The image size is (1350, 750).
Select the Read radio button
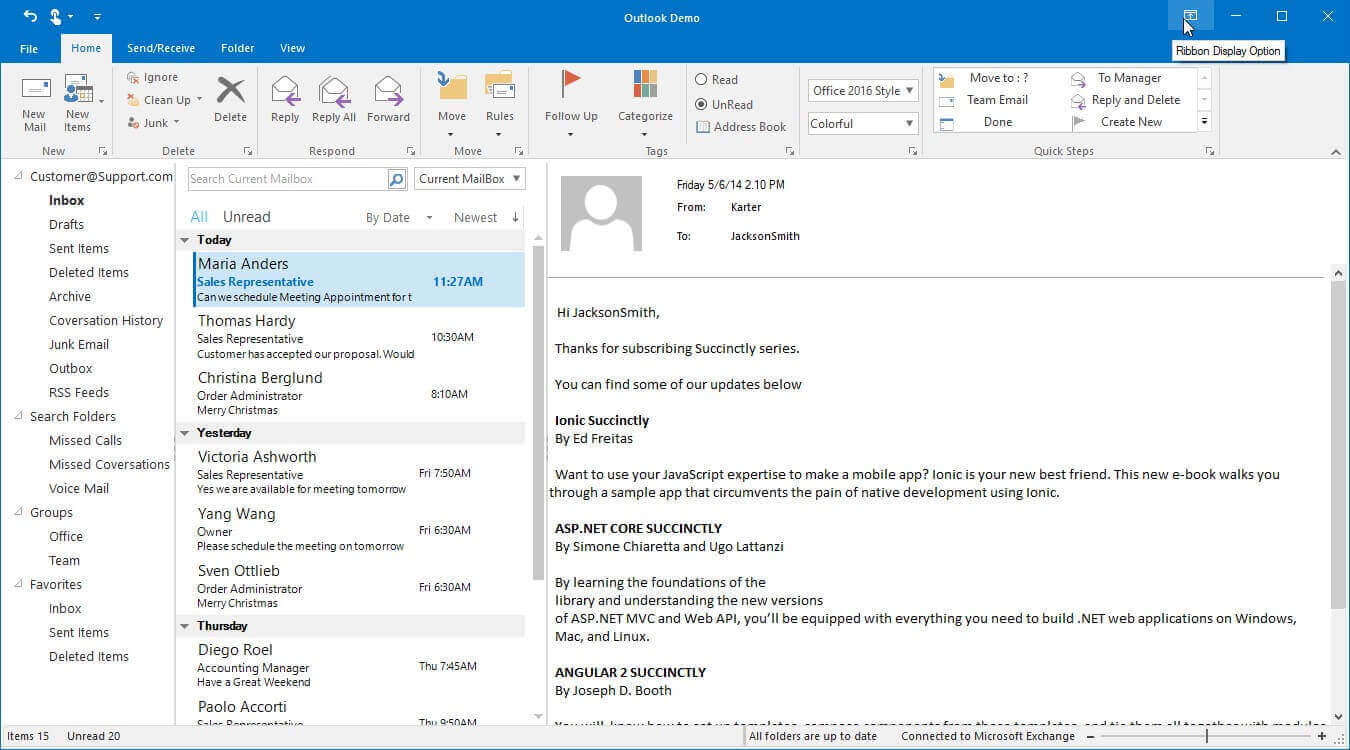click(x=702, y=80)
